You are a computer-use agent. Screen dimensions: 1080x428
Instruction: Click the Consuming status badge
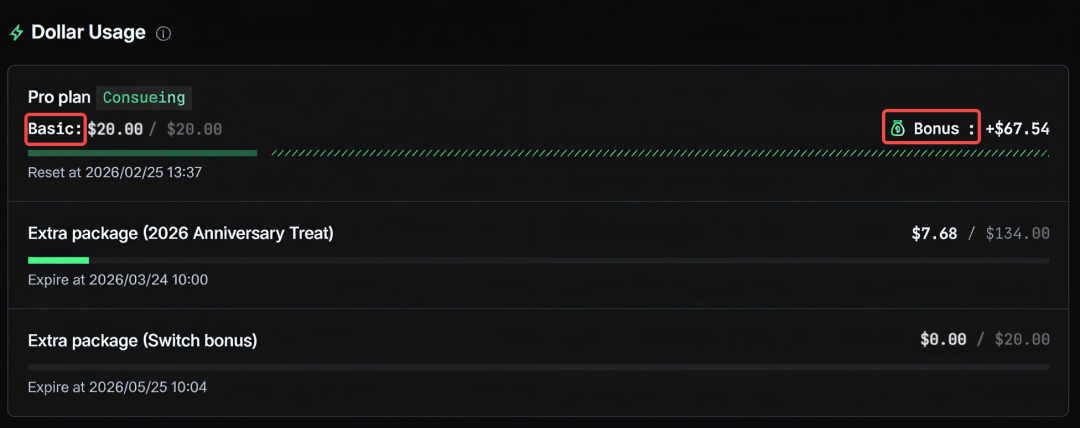click(144, 98)
